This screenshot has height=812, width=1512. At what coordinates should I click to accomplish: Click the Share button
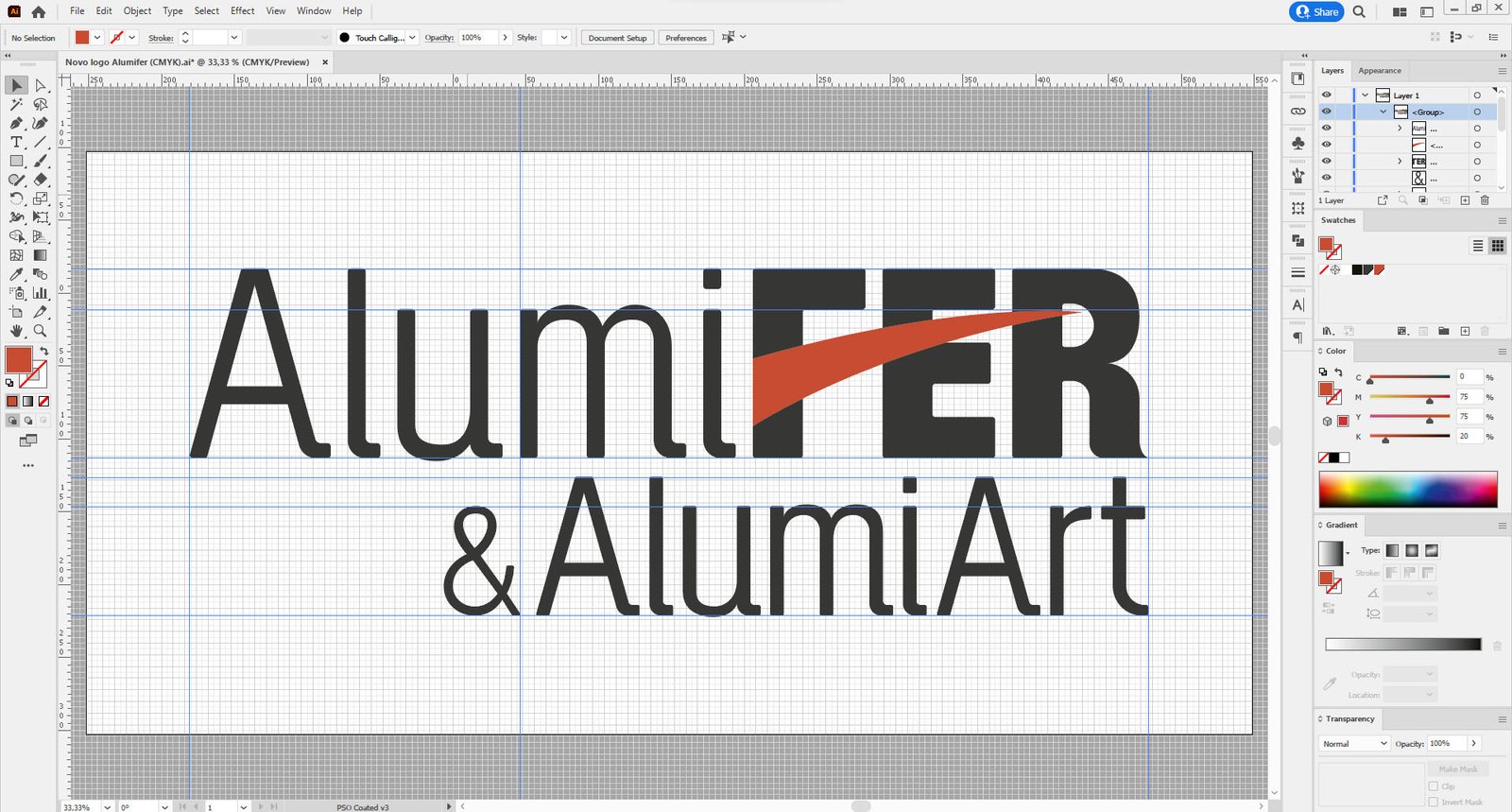pyautogui.click(x=1316, y=11)
